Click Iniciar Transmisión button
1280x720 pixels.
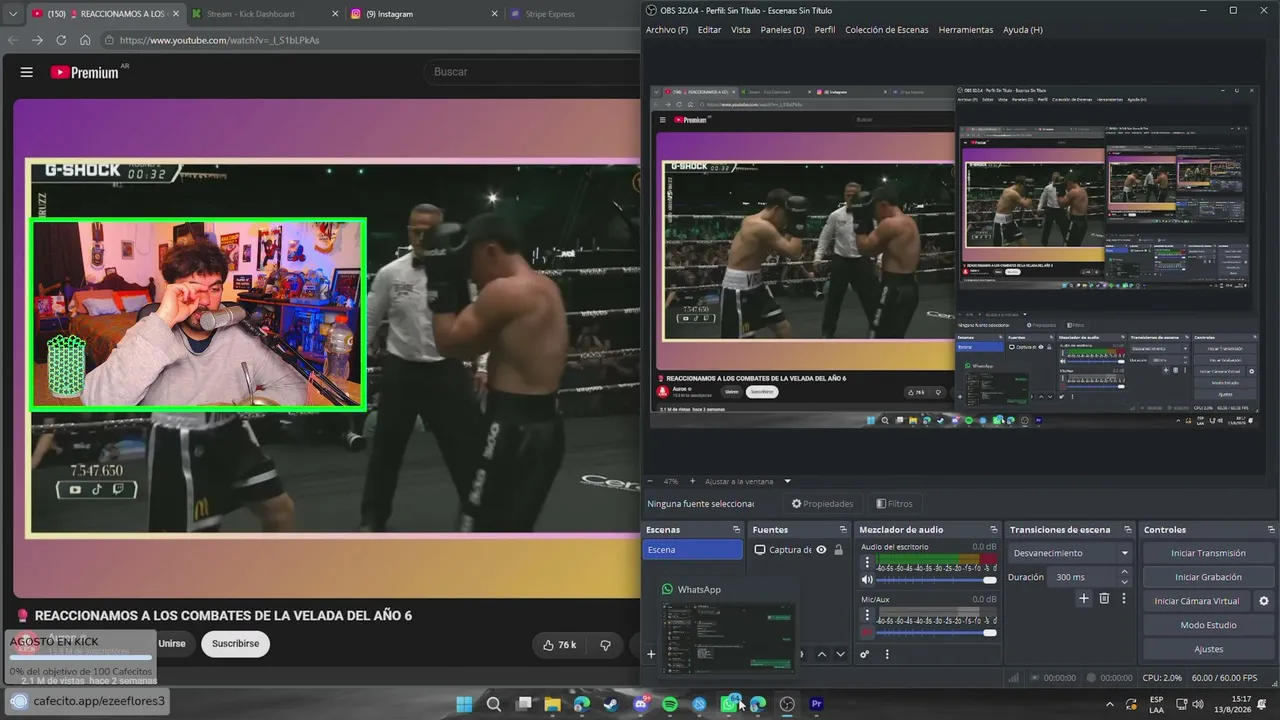click(x=1208, y=553)
